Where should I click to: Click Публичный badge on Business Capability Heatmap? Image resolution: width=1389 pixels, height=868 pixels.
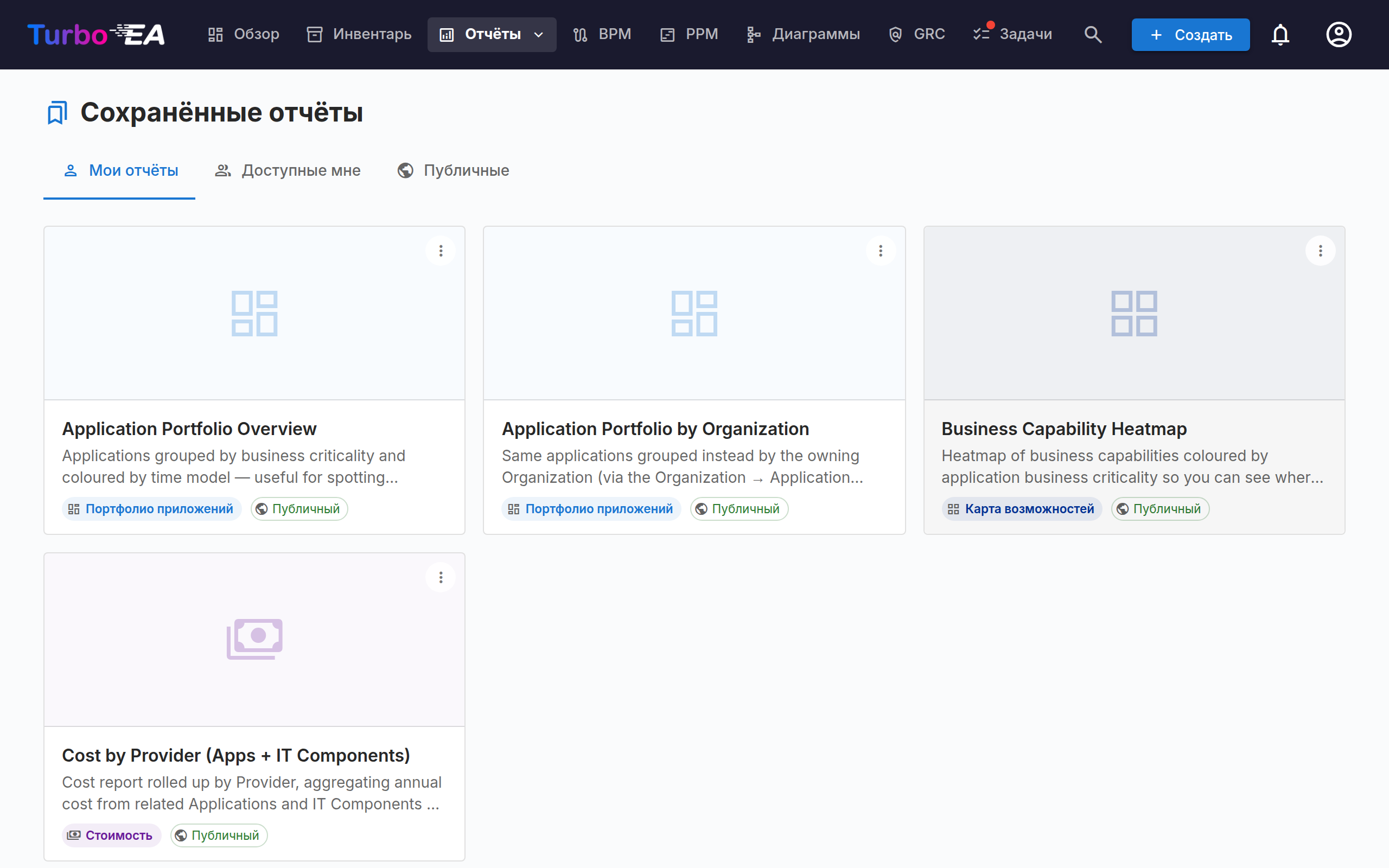tap(1160, 509)
